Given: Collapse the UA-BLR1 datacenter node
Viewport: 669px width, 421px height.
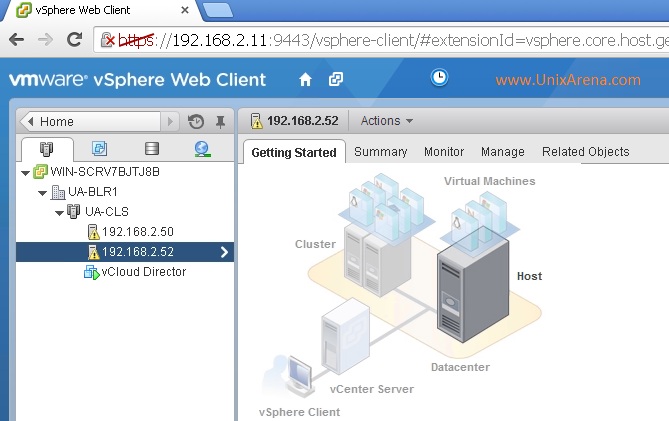Looking at the screenshot, I should tap(42, 193).
